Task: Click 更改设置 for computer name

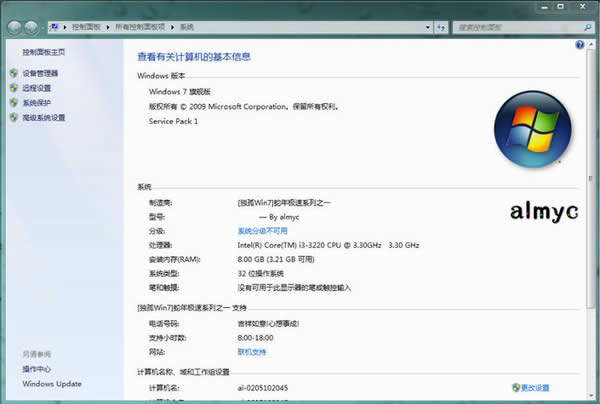Action: [536, 387]
